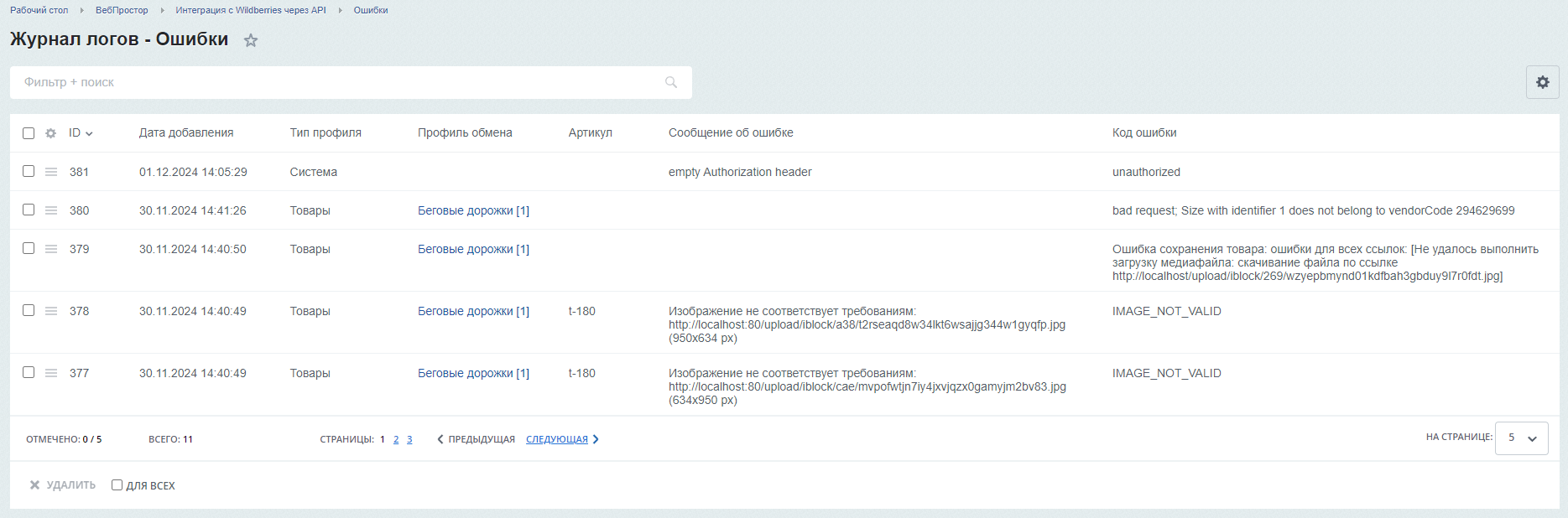Check the row with ID 381
1568x518 pixels.
[x=29, y=171]
